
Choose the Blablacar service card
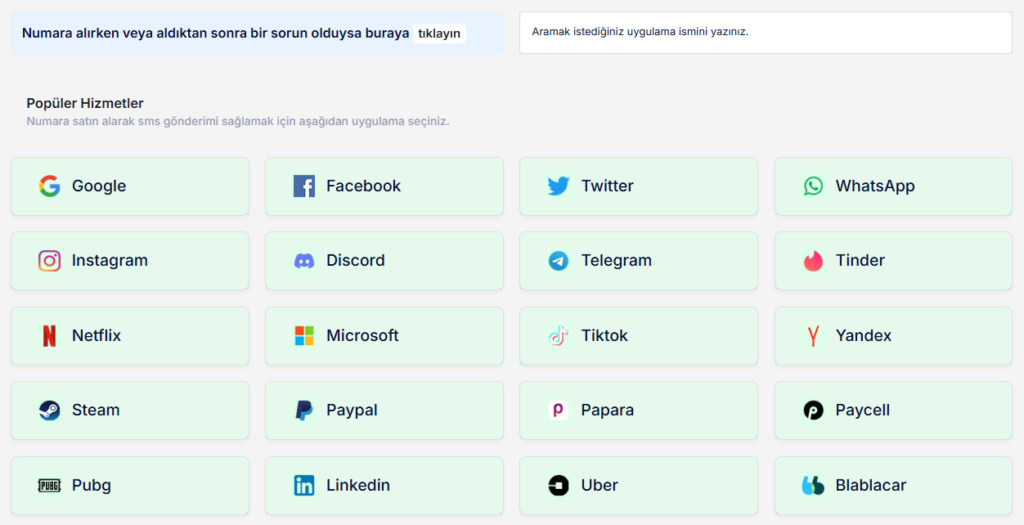(894, 486)
